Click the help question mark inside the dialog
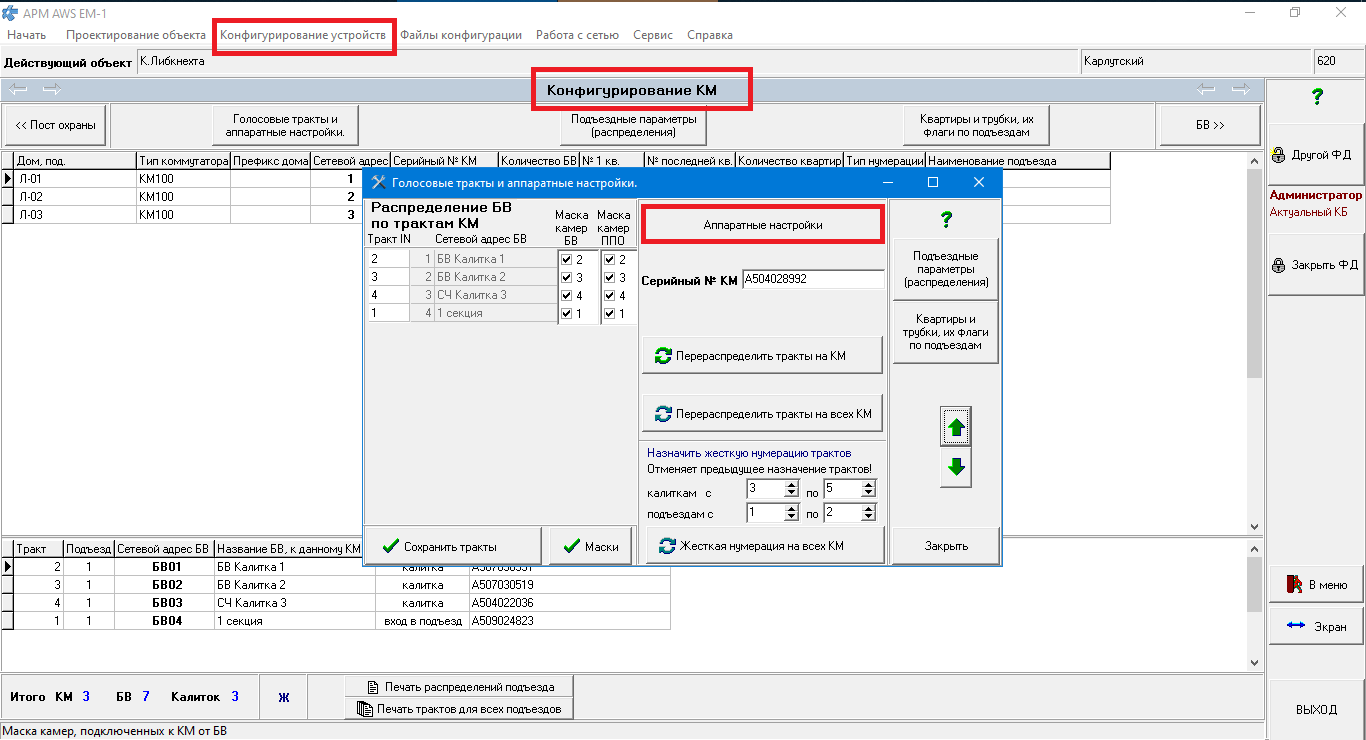 946,220
